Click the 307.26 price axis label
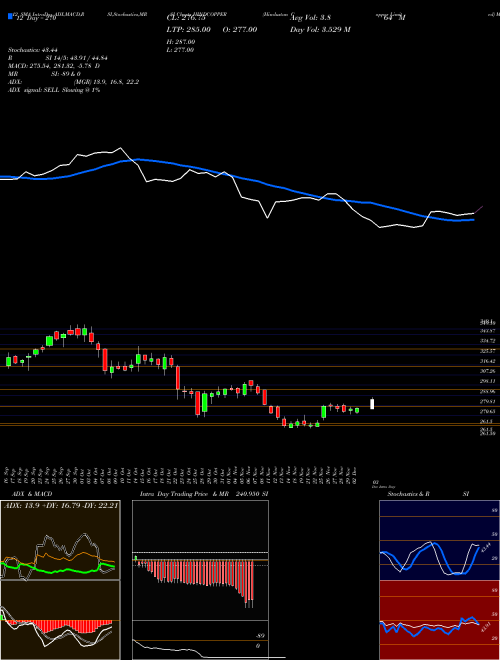500x660 pixels. (x=488, y=371)
